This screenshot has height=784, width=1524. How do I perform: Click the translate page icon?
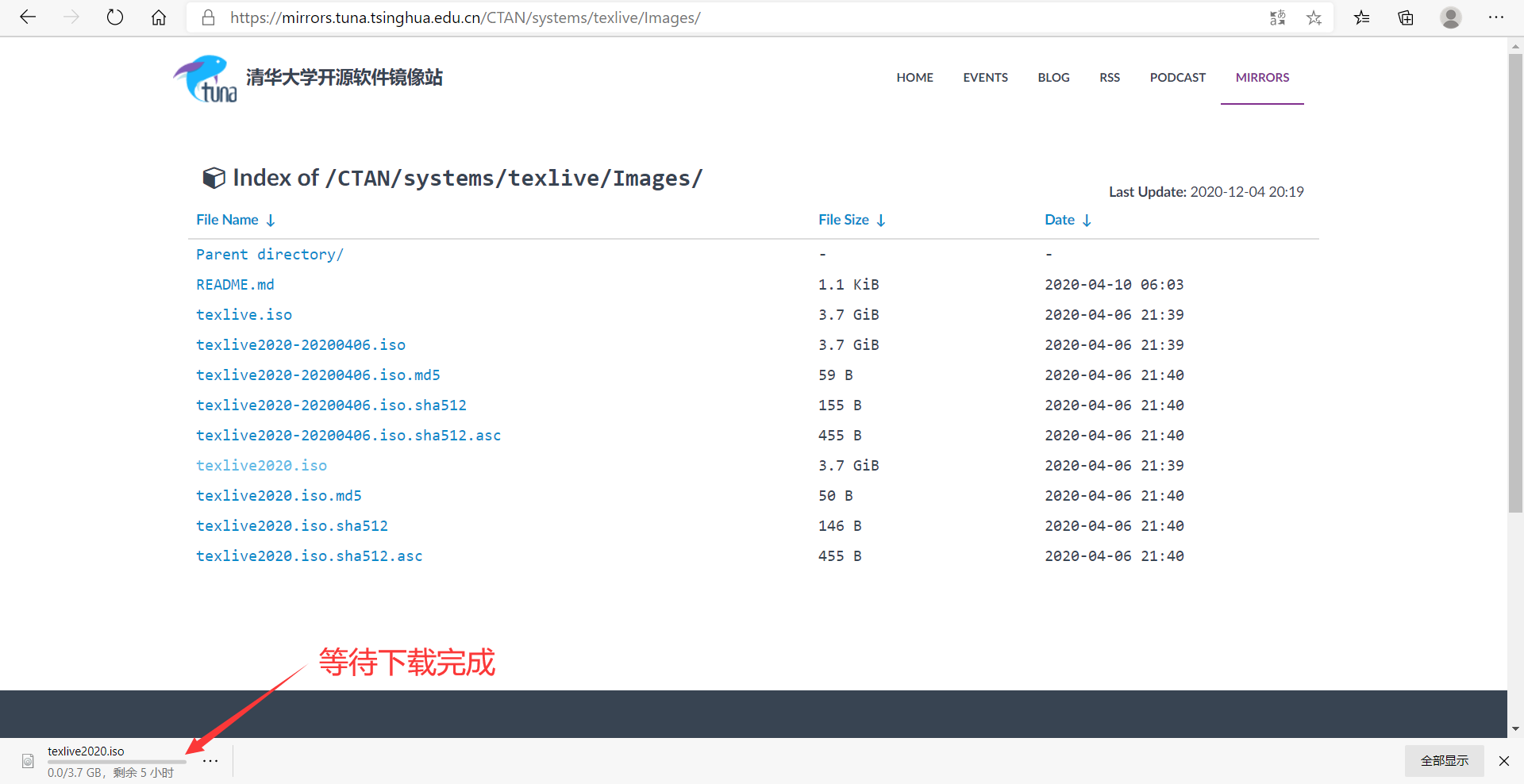coord(1277,17)
